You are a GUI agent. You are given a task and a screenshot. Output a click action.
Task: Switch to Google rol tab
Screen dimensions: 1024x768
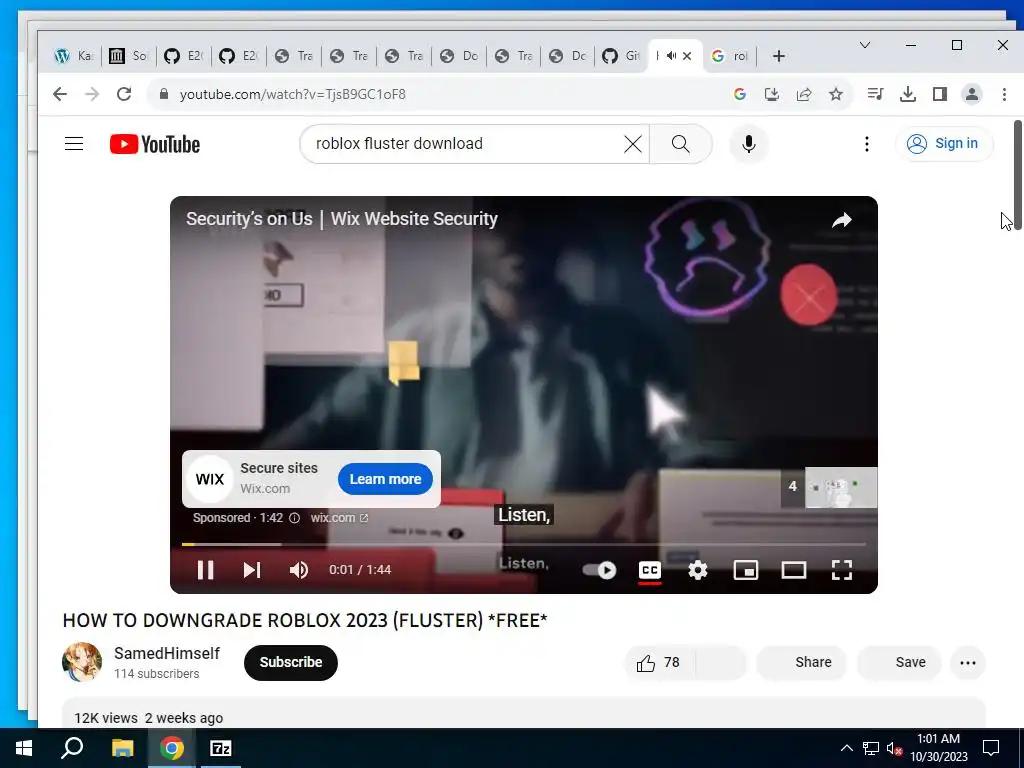(729, 56)
